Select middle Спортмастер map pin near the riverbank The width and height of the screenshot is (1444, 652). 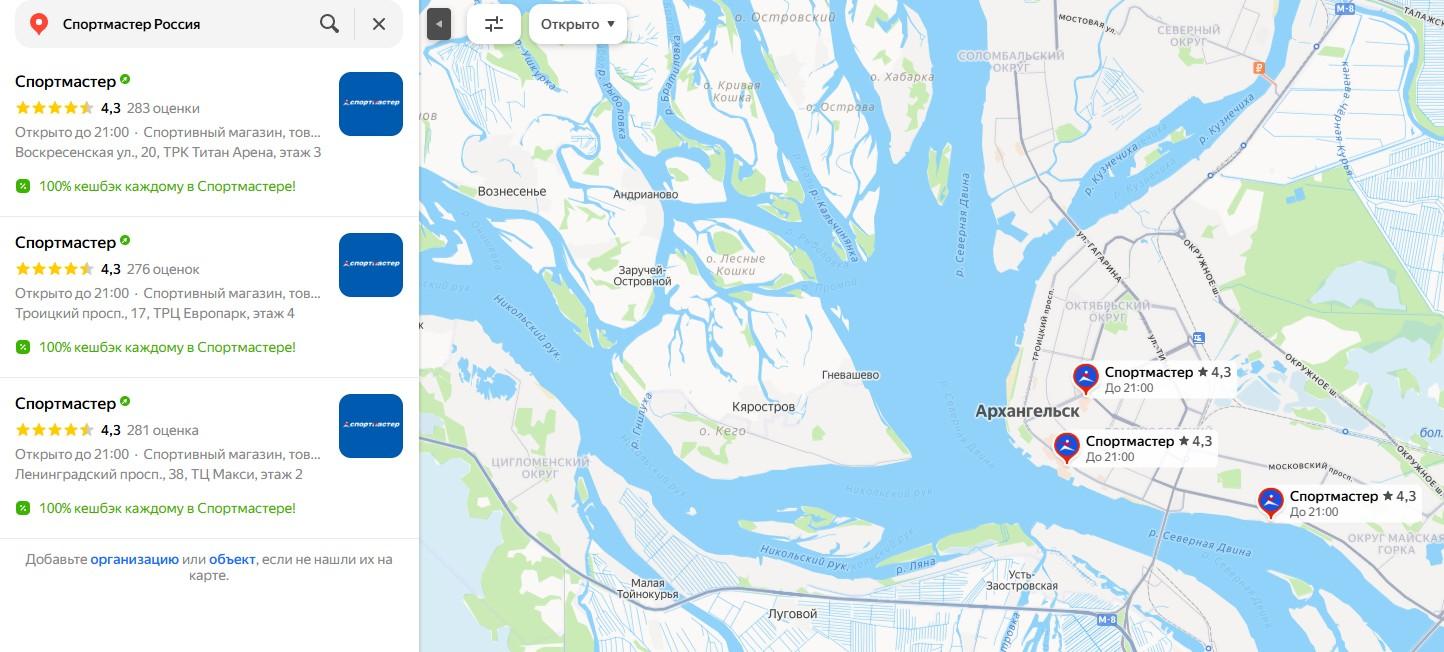coord(1067,448)
